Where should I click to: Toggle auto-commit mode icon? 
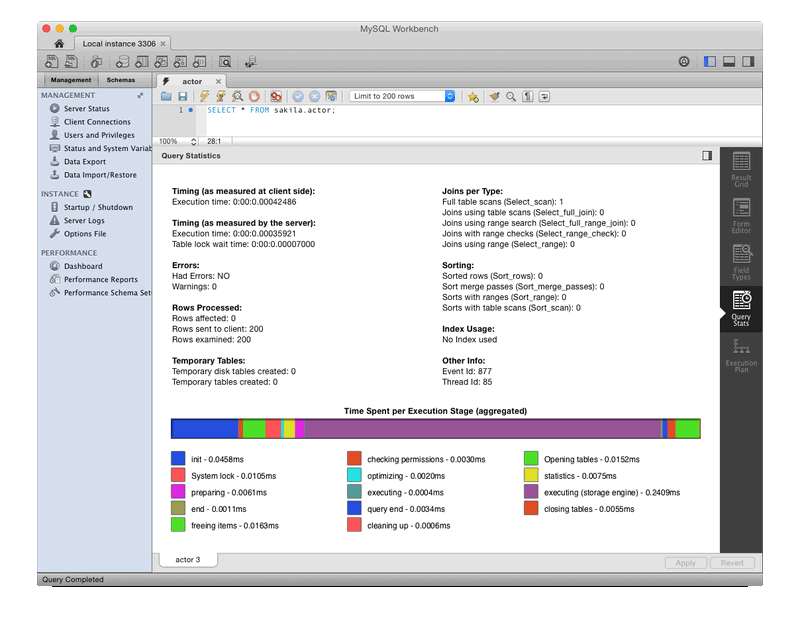pyautogui.click(x=331, y=96)
